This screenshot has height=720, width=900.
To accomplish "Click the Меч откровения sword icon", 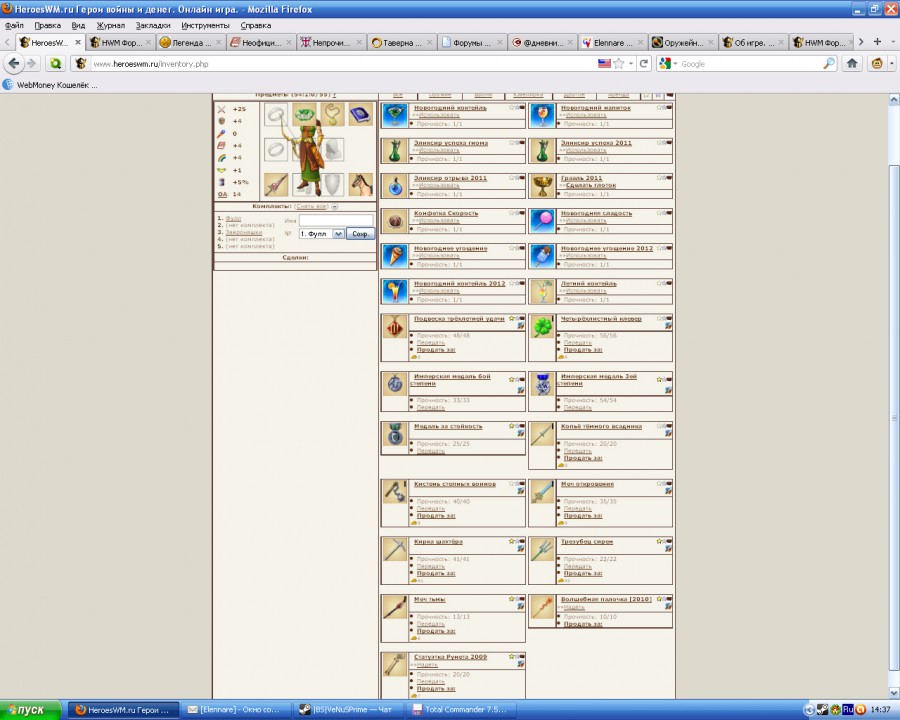I will tap(542, 492).
